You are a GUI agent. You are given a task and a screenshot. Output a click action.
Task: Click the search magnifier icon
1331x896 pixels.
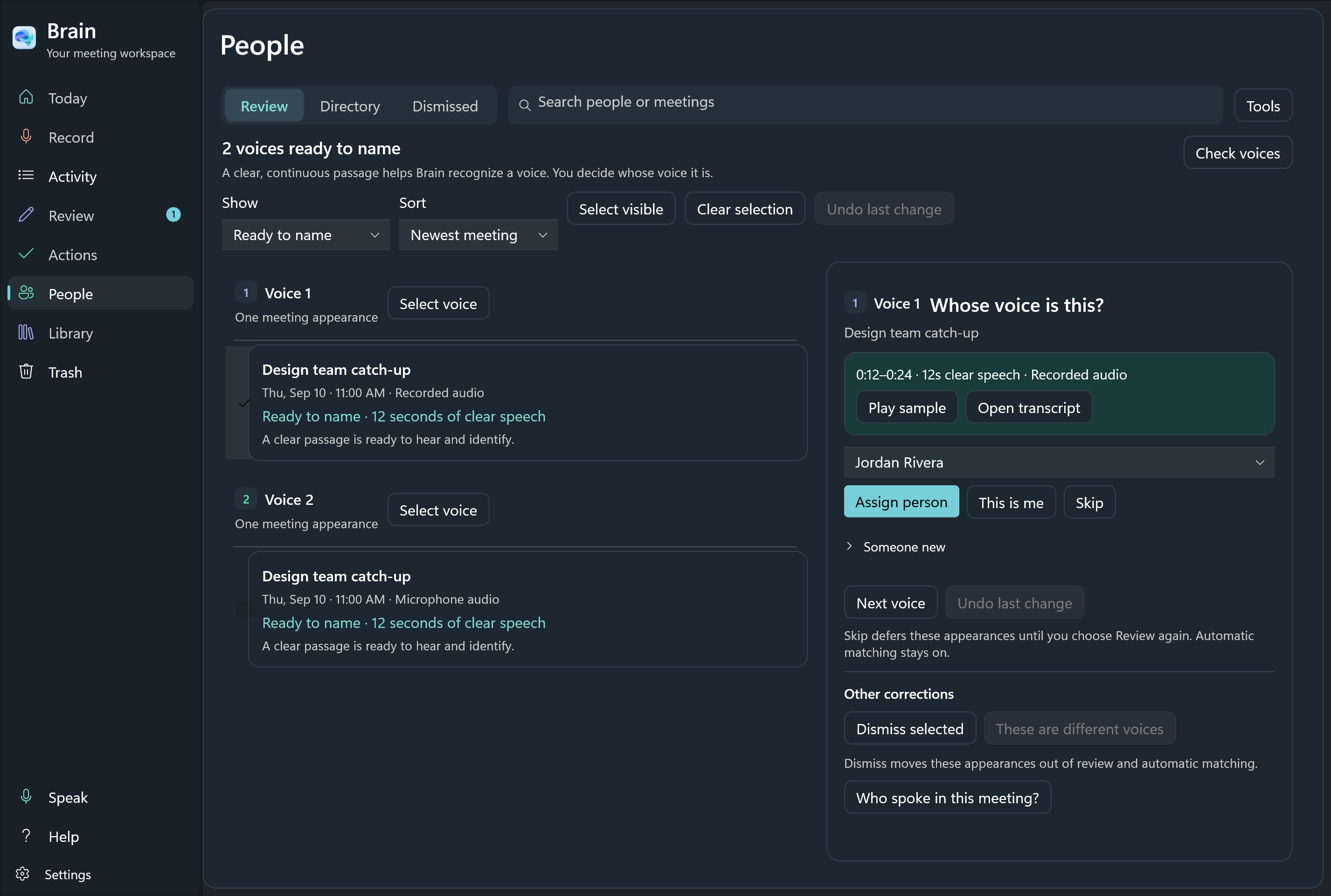tap(524, 105)
